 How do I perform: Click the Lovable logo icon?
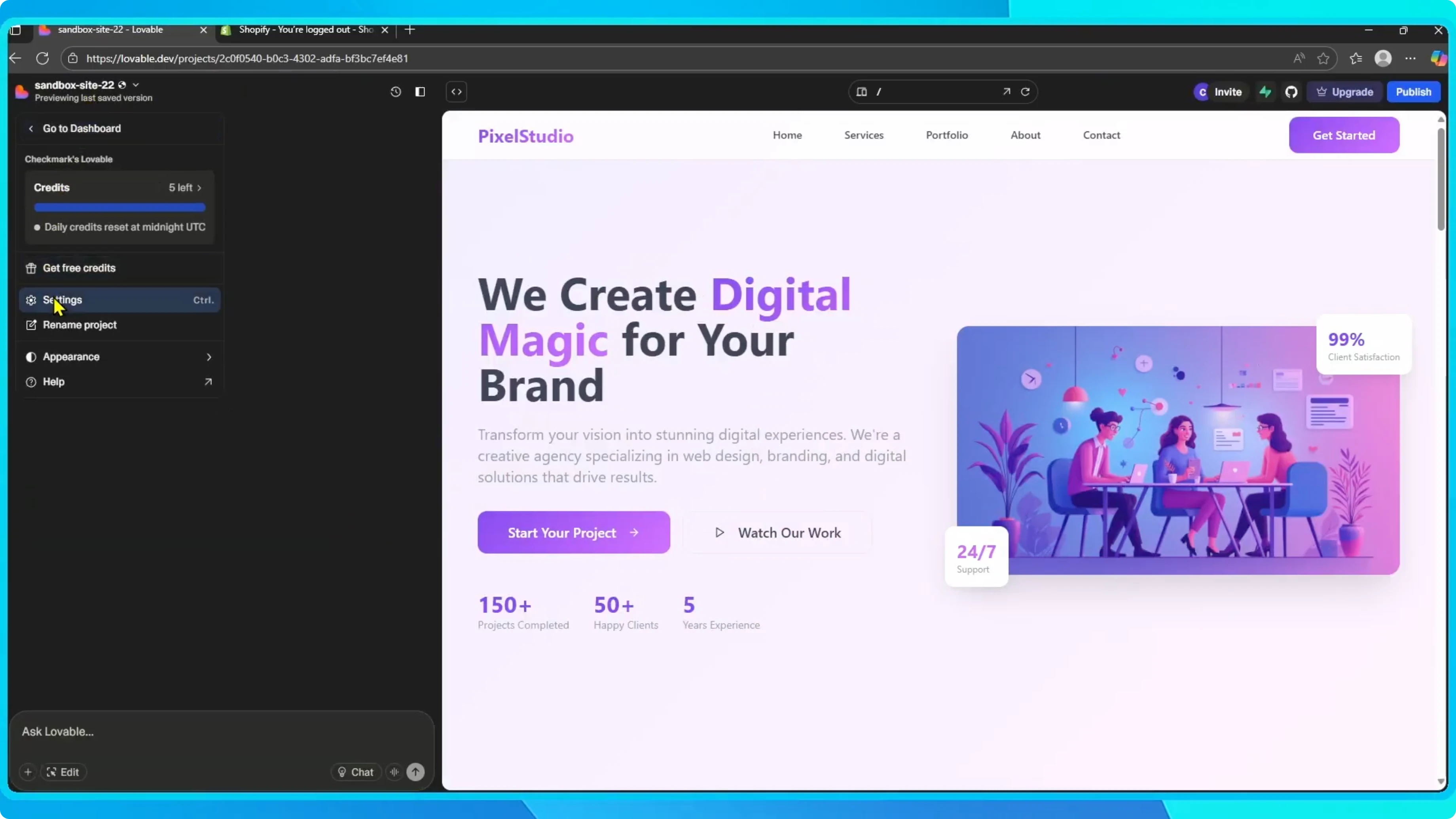click(x=21, y=91)
